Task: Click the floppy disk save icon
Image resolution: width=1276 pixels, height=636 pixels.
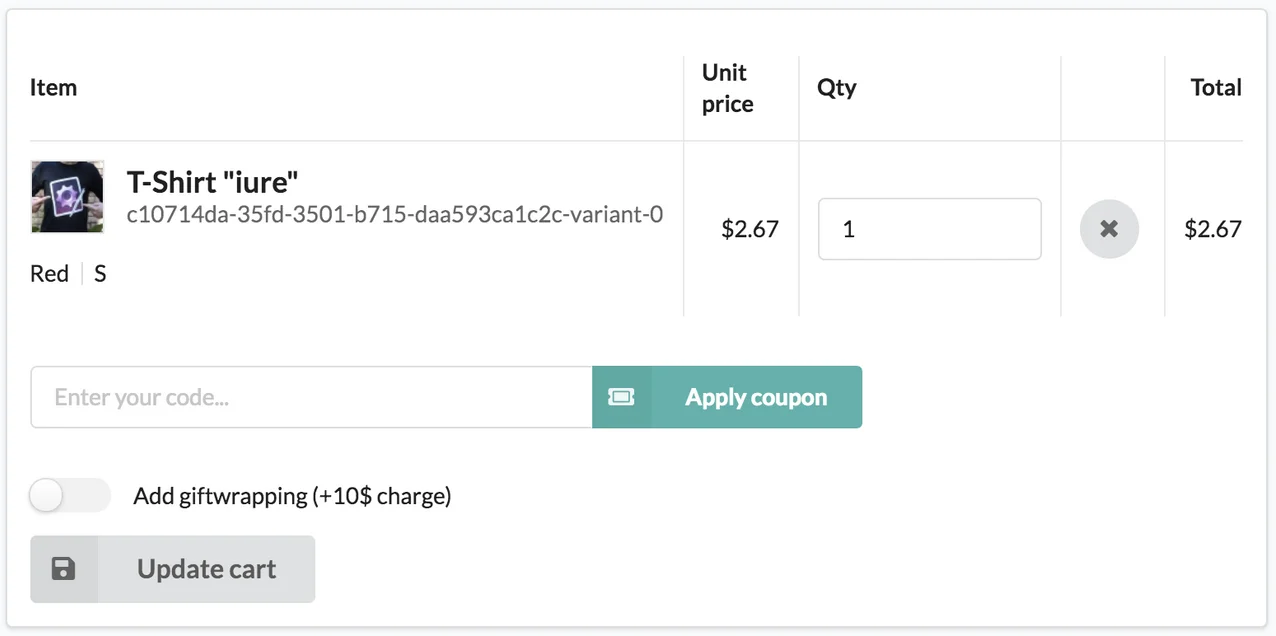Action: point(64,569)
